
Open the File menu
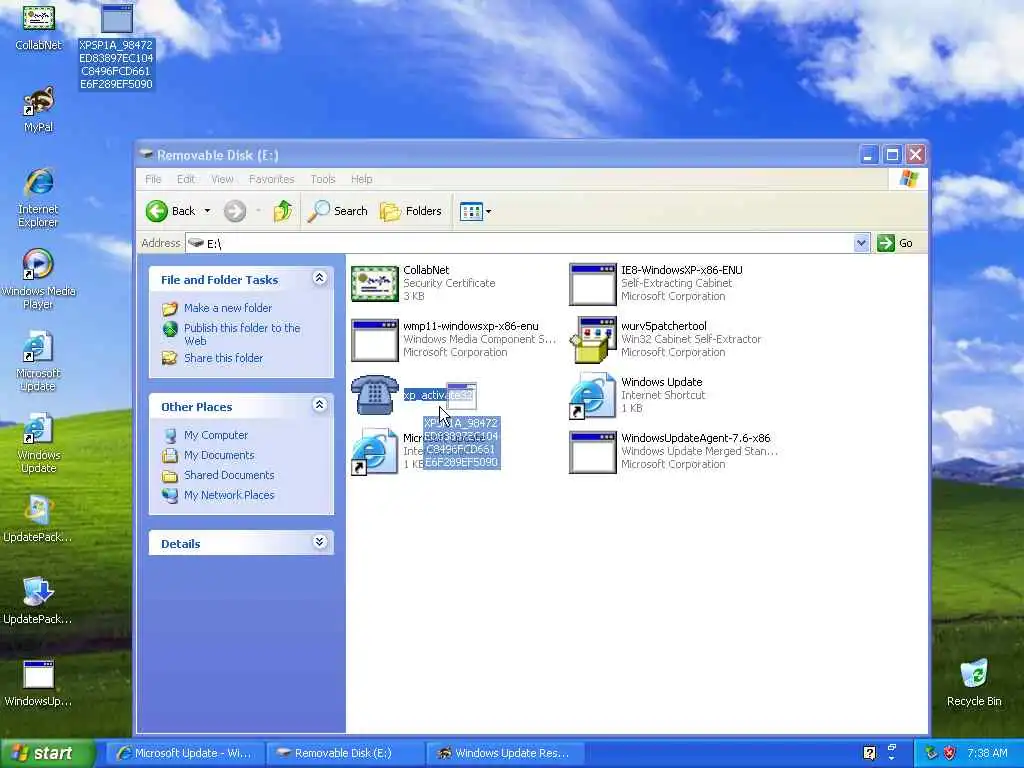pos(153,179)
